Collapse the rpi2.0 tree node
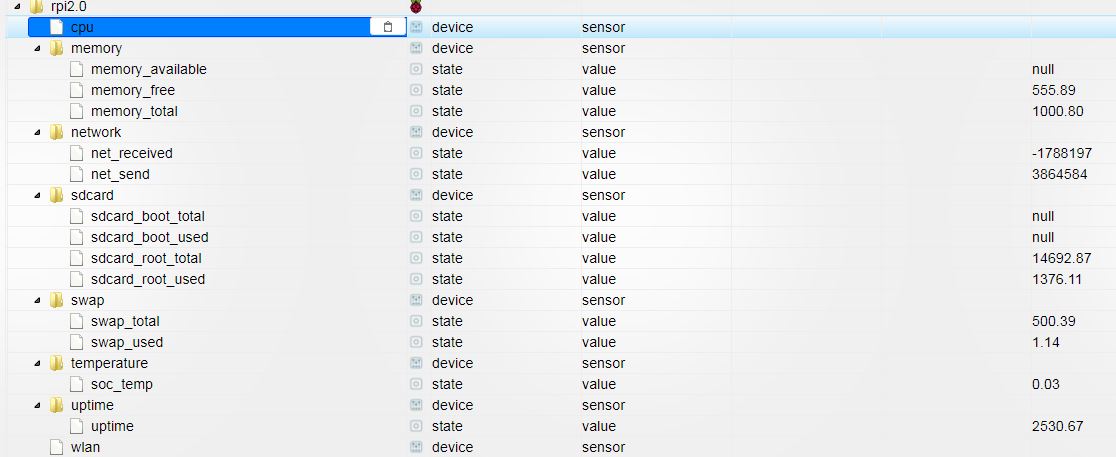The width and height of the screenshot is (1116, 457). 17,6
